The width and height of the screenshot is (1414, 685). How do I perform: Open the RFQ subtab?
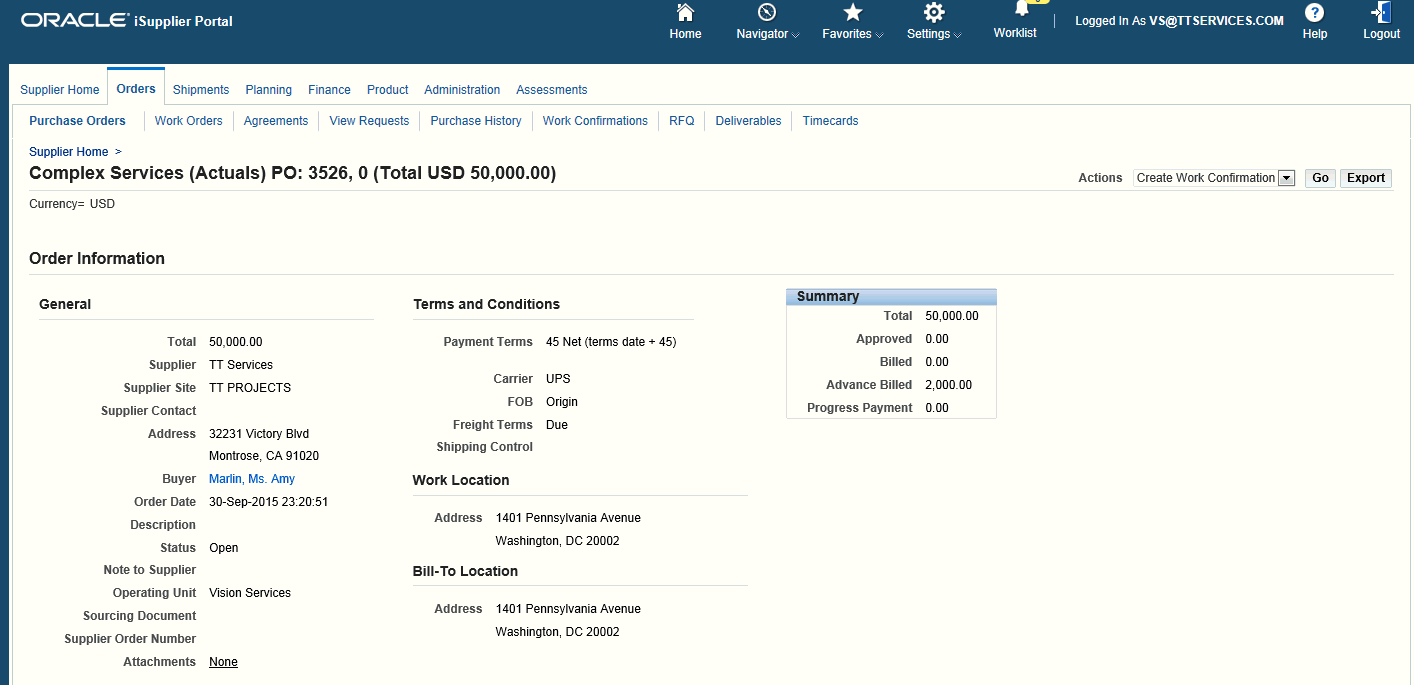[682, 121]
